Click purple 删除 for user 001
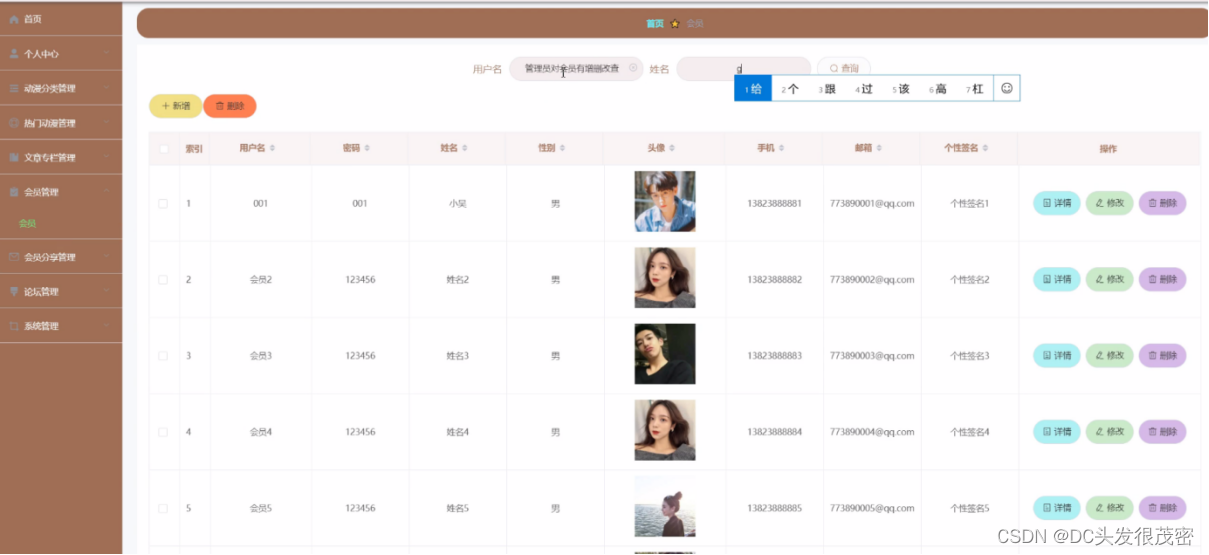 [x=1163, y=203]
